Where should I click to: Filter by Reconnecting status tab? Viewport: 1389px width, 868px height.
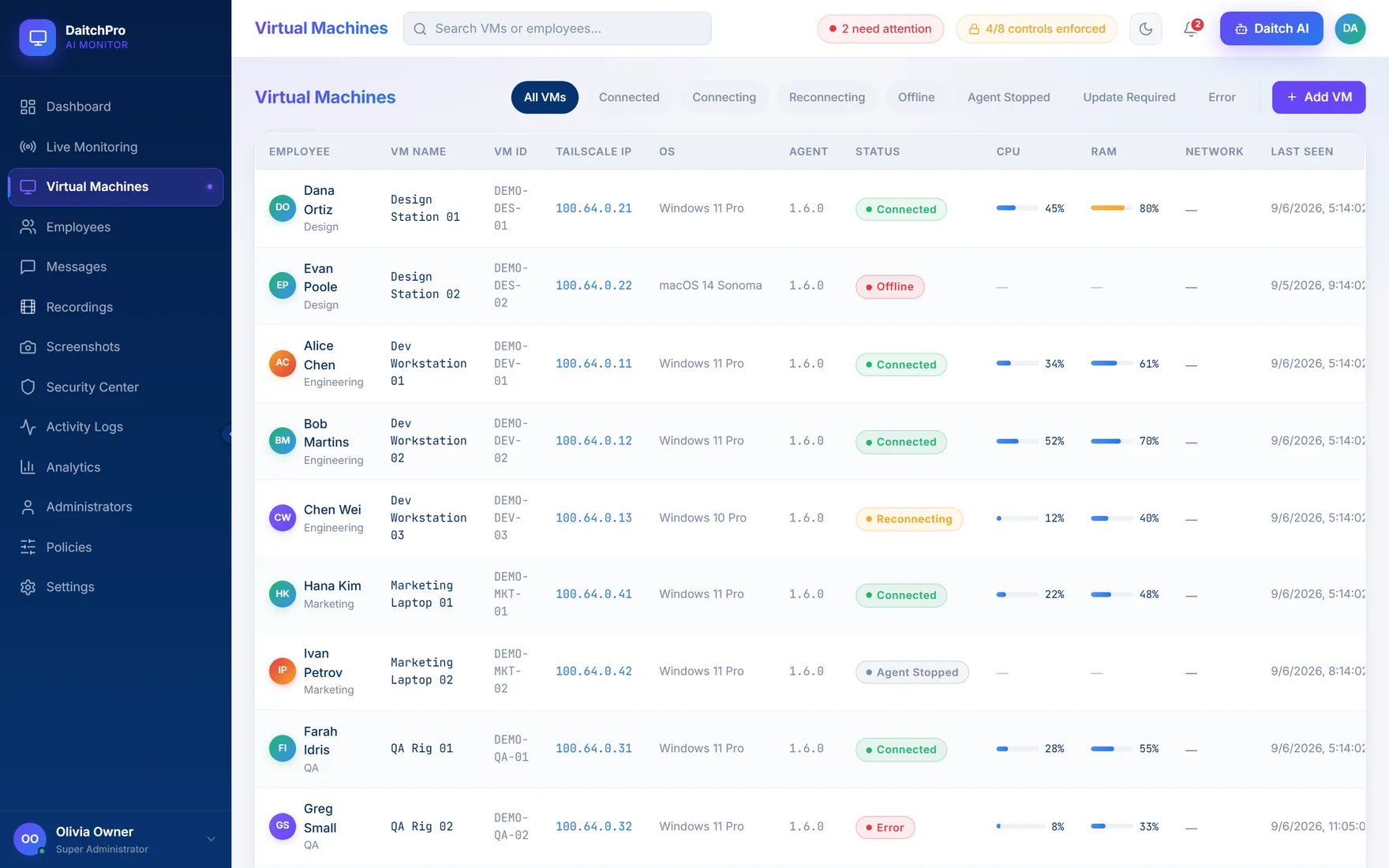coord(827,97)
